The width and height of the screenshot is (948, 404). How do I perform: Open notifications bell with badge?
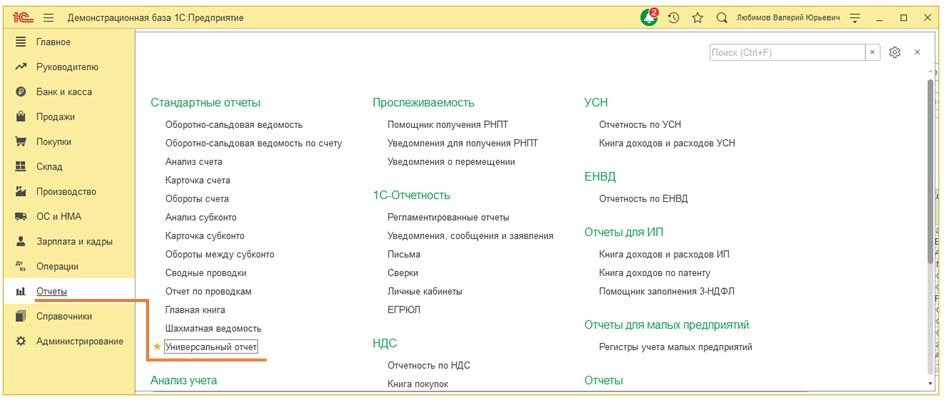pos(649,18)
